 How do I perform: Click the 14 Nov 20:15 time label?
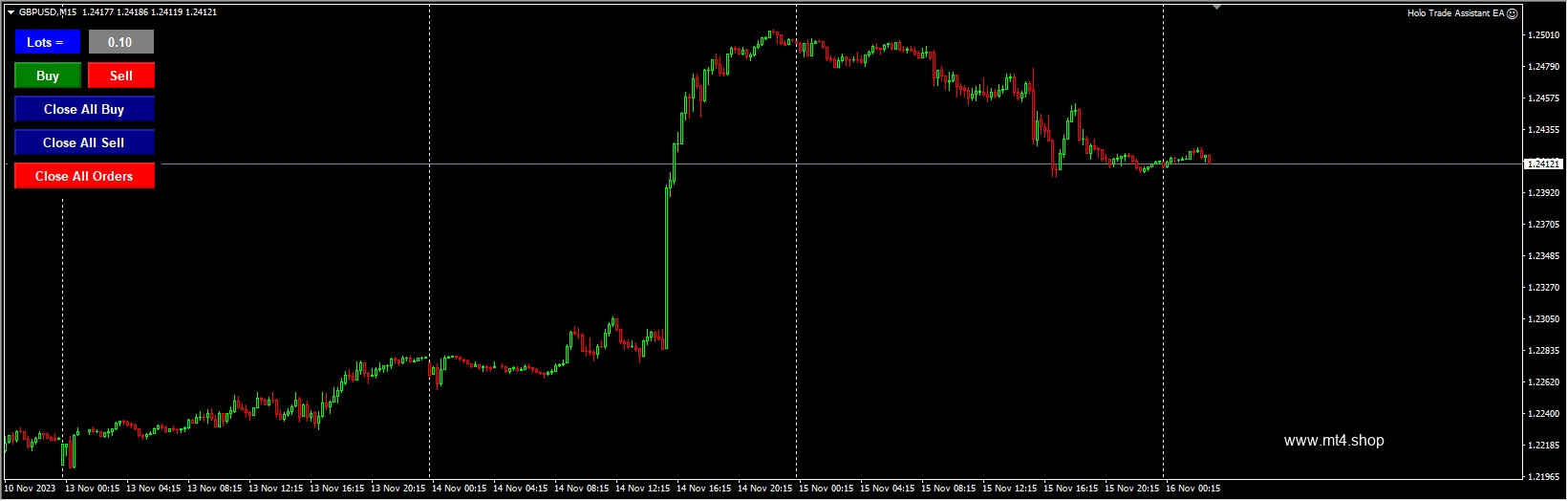click(x=765, y=489)
